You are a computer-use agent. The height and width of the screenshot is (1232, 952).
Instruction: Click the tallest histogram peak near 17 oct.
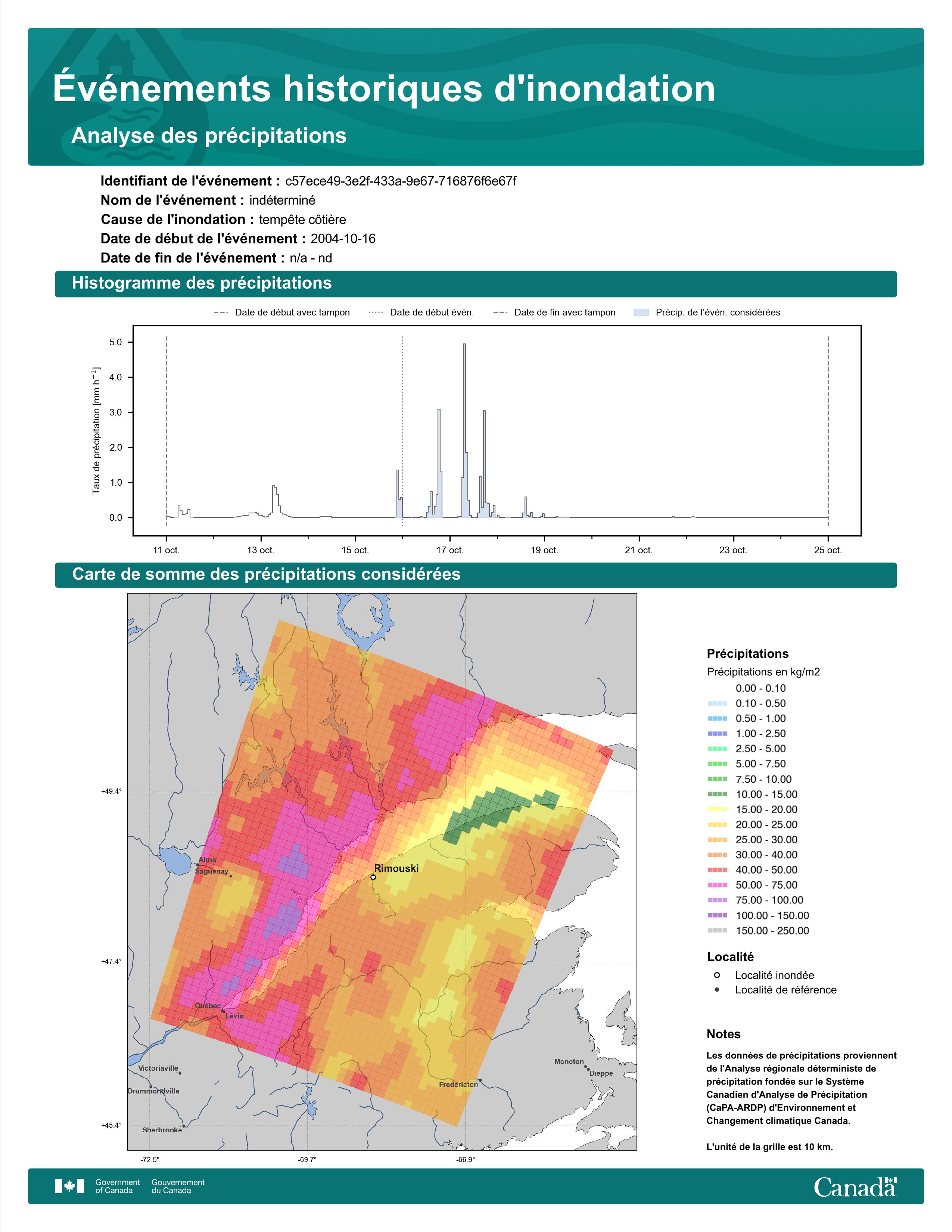[x=464, y=430]
